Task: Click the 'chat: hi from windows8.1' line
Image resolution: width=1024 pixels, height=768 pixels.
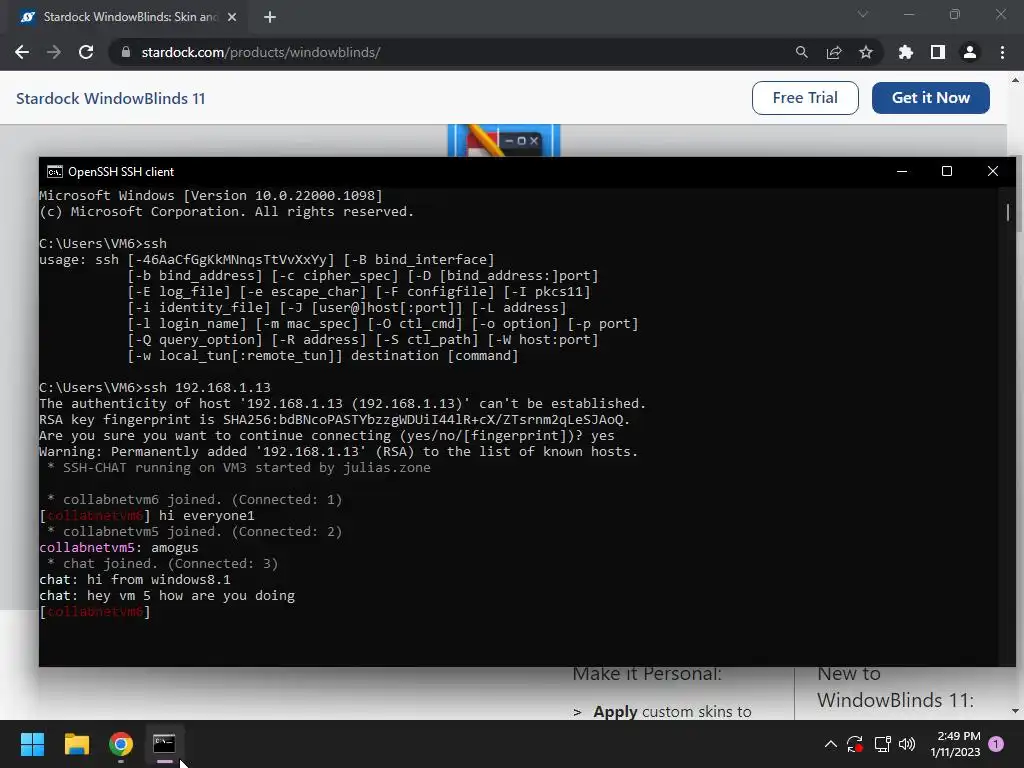Action: (135, 579)
